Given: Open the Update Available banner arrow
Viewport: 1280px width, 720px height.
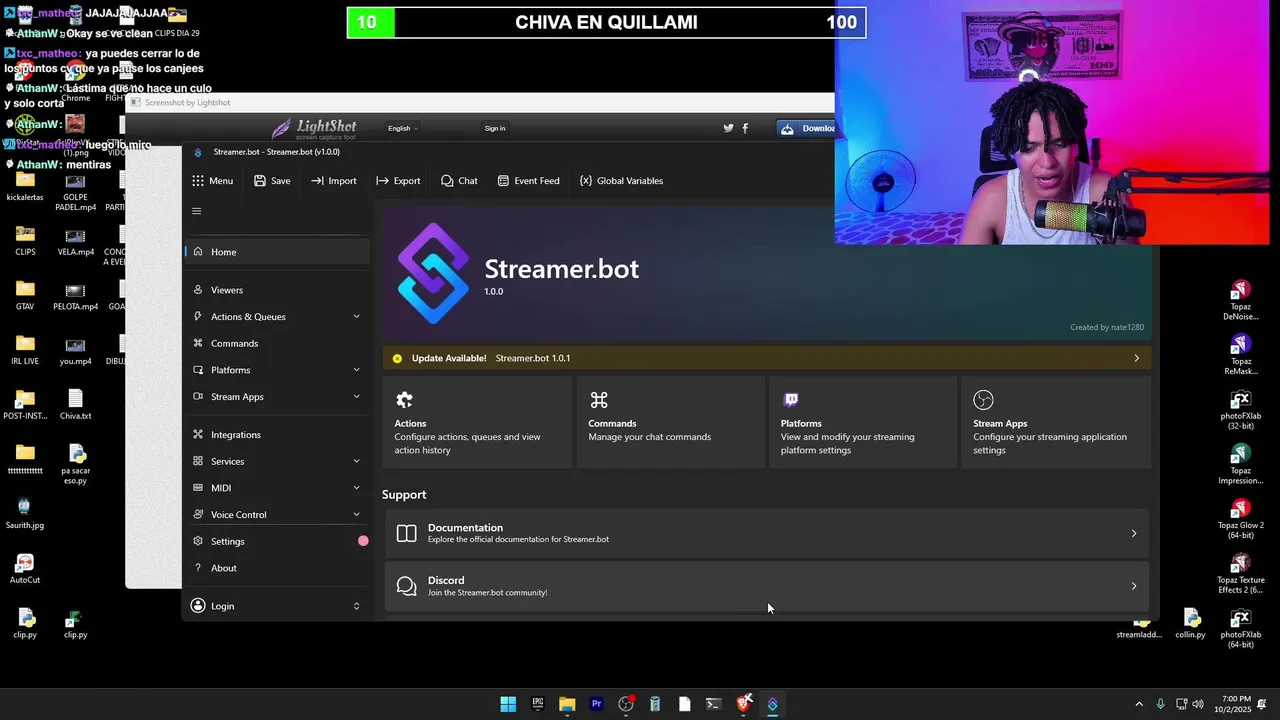Looking at the screenshot, I should tap(1136, 358).
